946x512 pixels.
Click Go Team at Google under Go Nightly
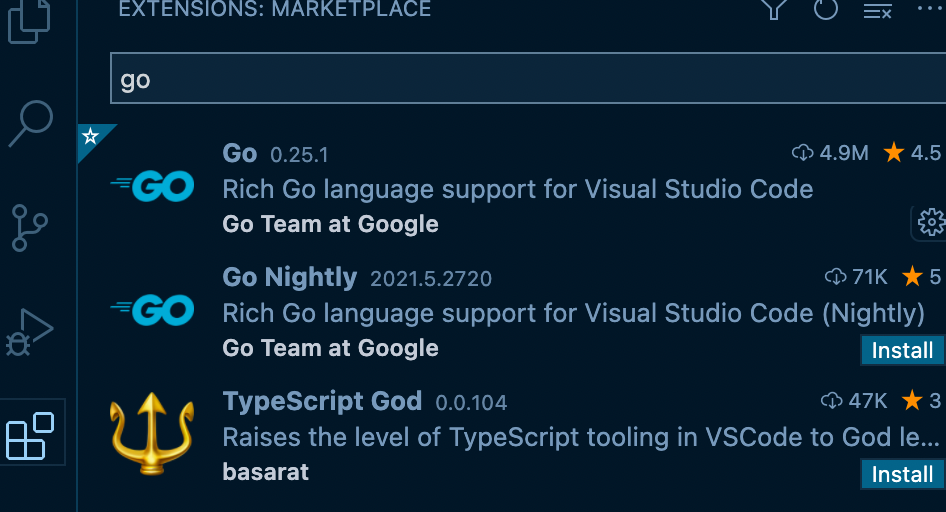330,348
